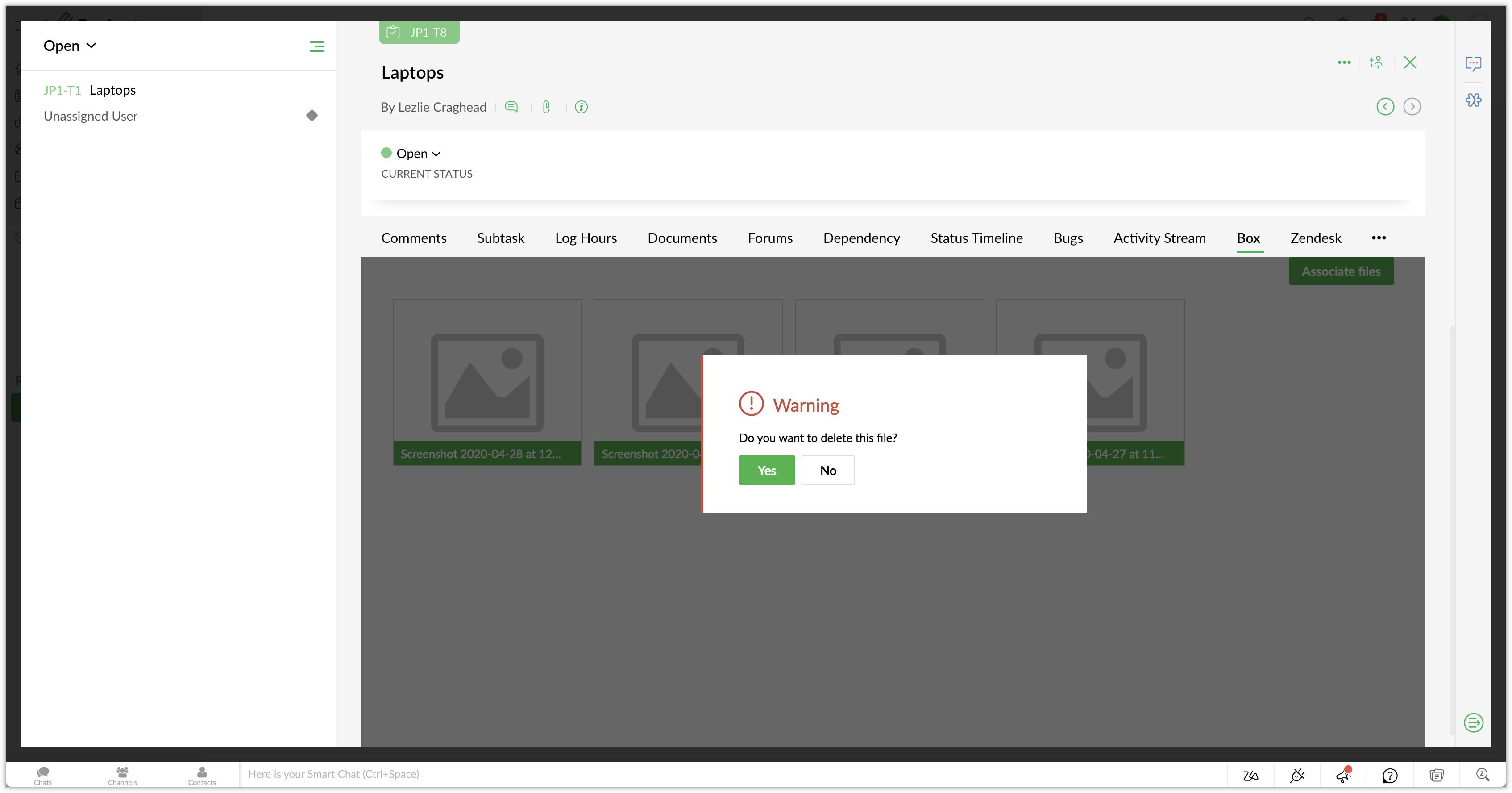The height and width of the screenshot is (793, 1512).
Task: Toggle the task list hamburger icon
Action: (316, 46)
